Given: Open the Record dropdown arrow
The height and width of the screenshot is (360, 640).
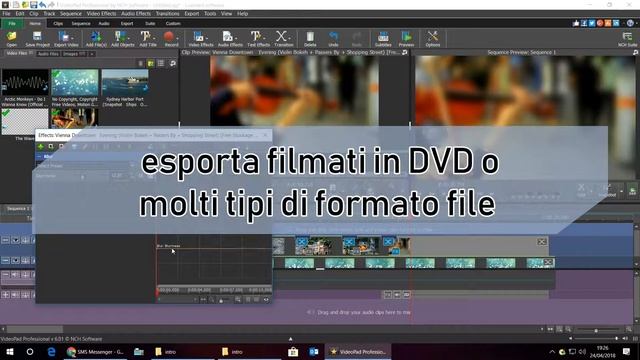Looking at the screenshot, I should point(178,38).
